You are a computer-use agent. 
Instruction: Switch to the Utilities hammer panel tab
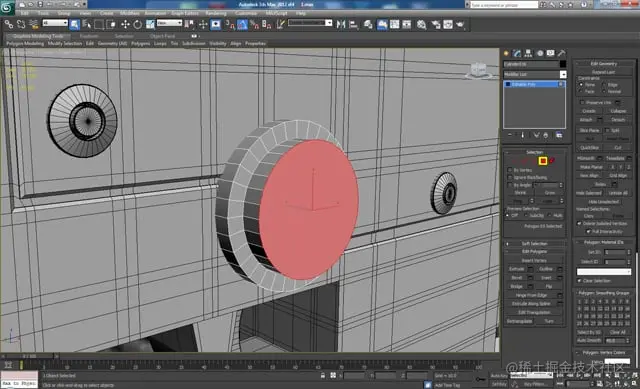click(x=562, y=53)
